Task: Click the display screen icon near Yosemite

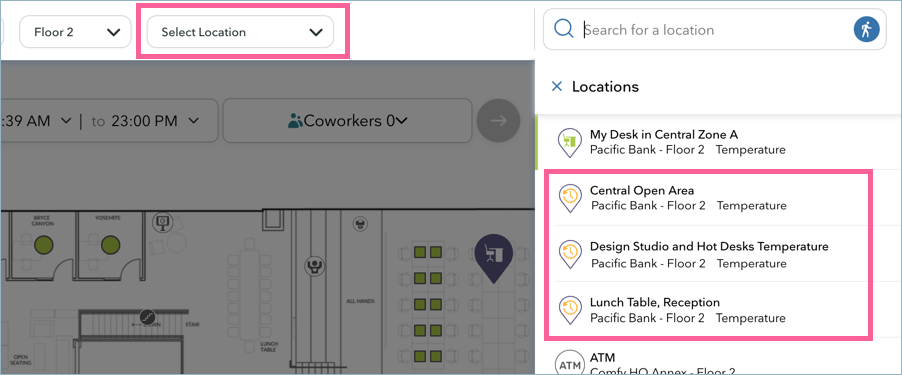Action: 163,222
